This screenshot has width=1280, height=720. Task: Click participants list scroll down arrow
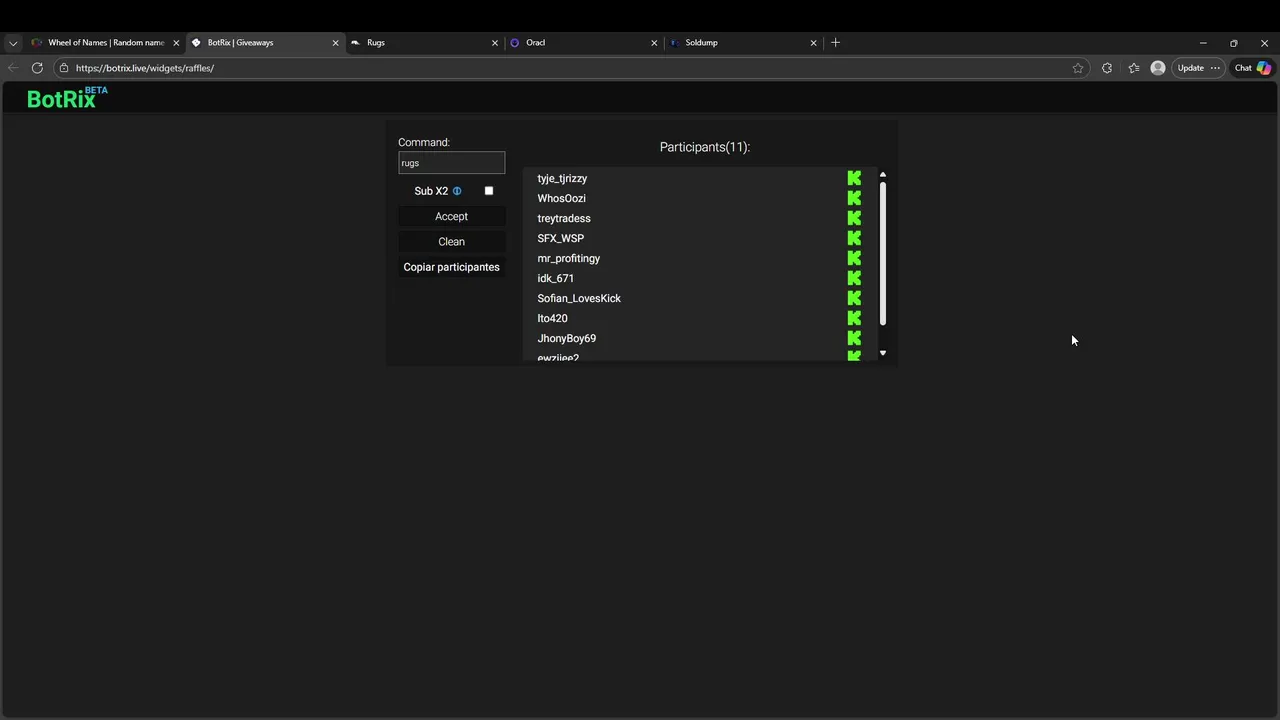pos(882,353)
